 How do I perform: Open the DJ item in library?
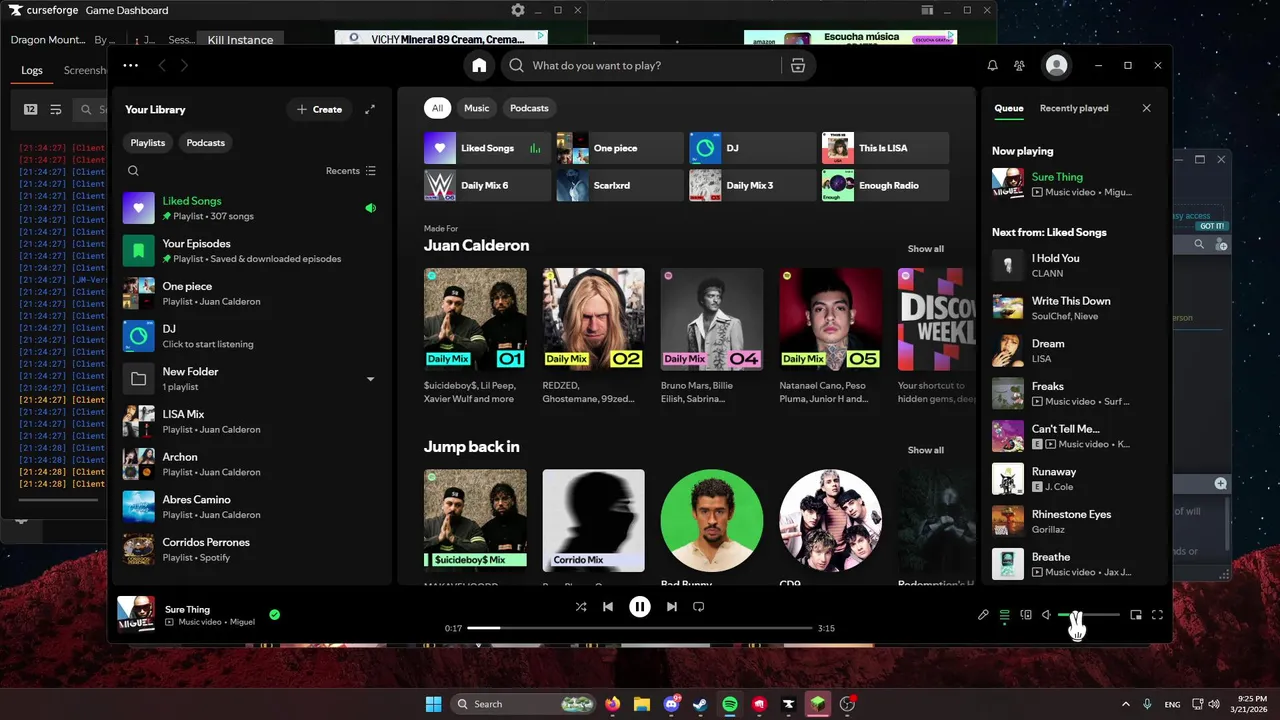(x=250, y=336)
